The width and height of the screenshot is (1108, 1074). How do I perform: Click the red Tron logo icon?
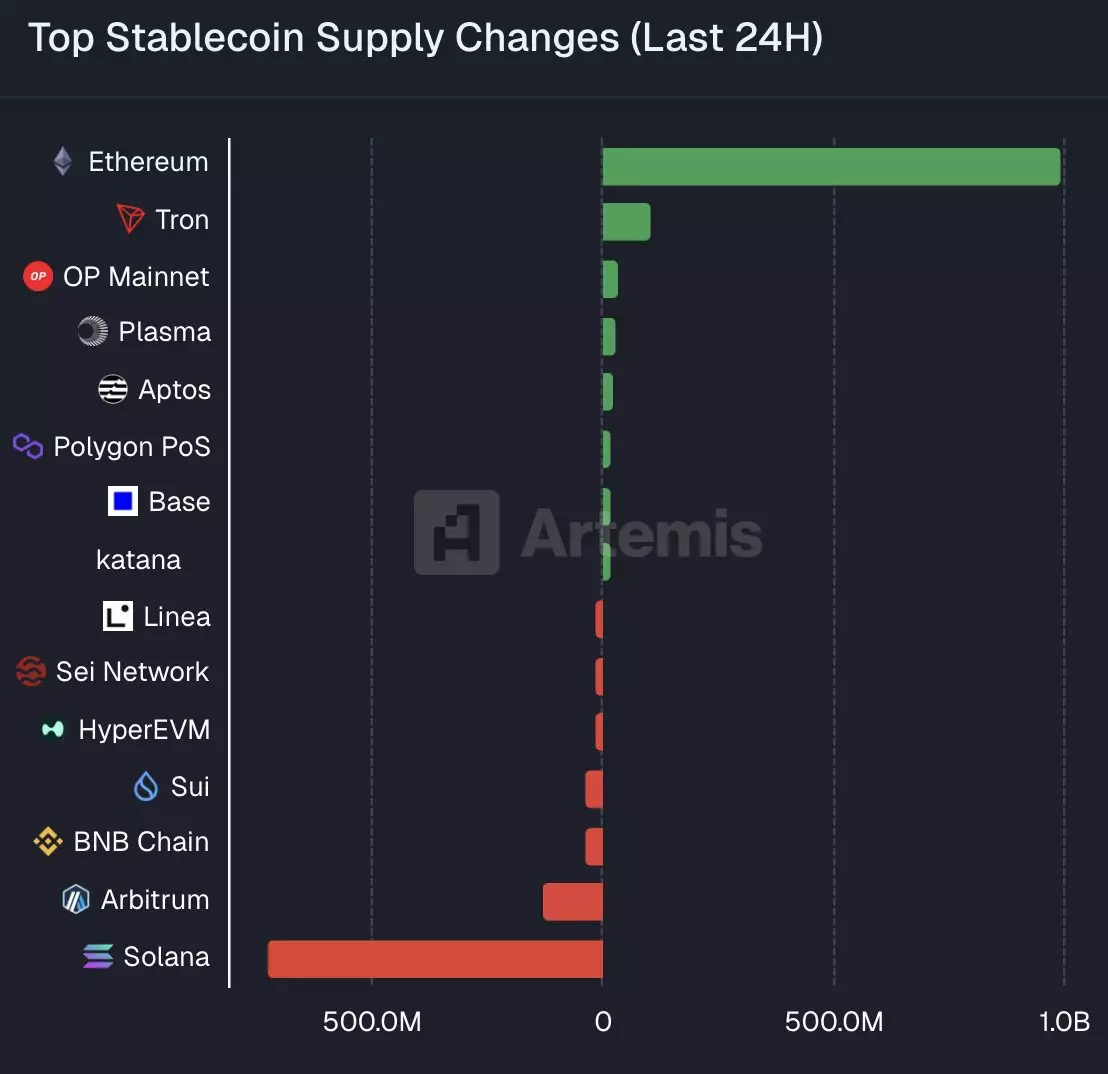[131, 219]
